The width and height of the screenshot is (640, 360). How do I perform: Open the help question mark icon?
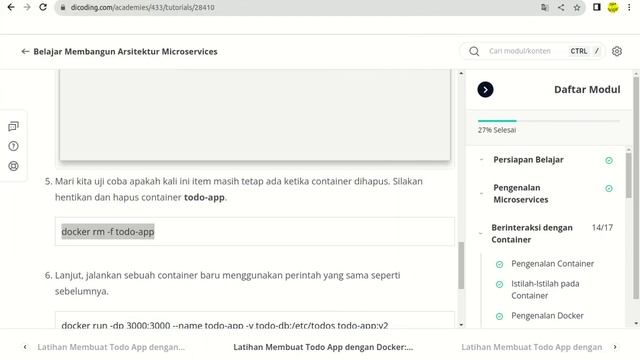point(13,146)
